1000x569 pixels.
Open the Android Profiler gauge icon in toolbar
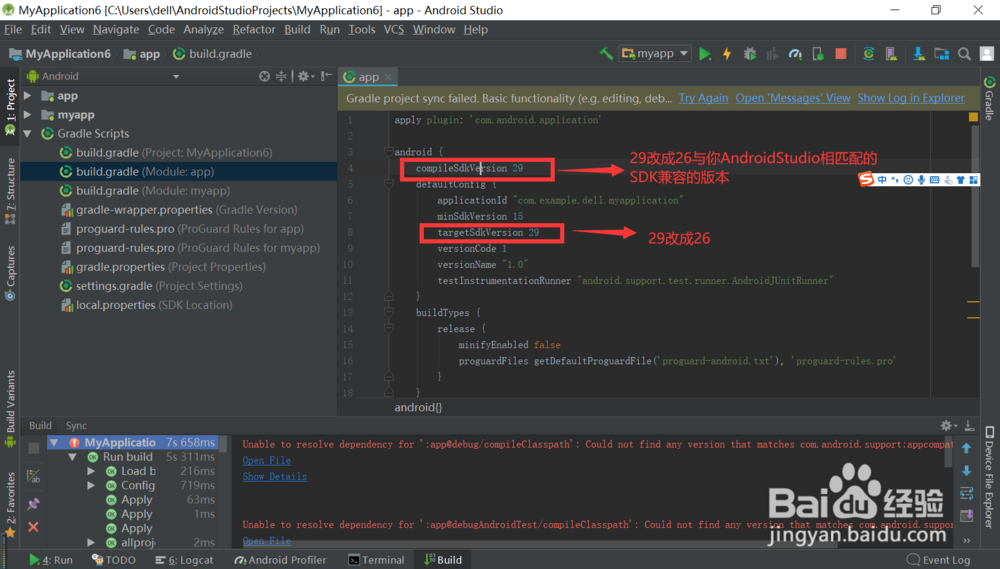click(795, 54)
